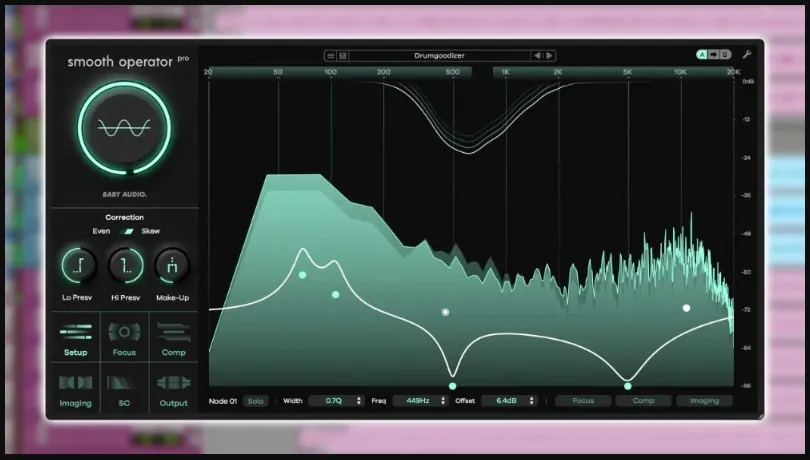Click the Even correction label
The image size is (810, 460).
(101, 231)
